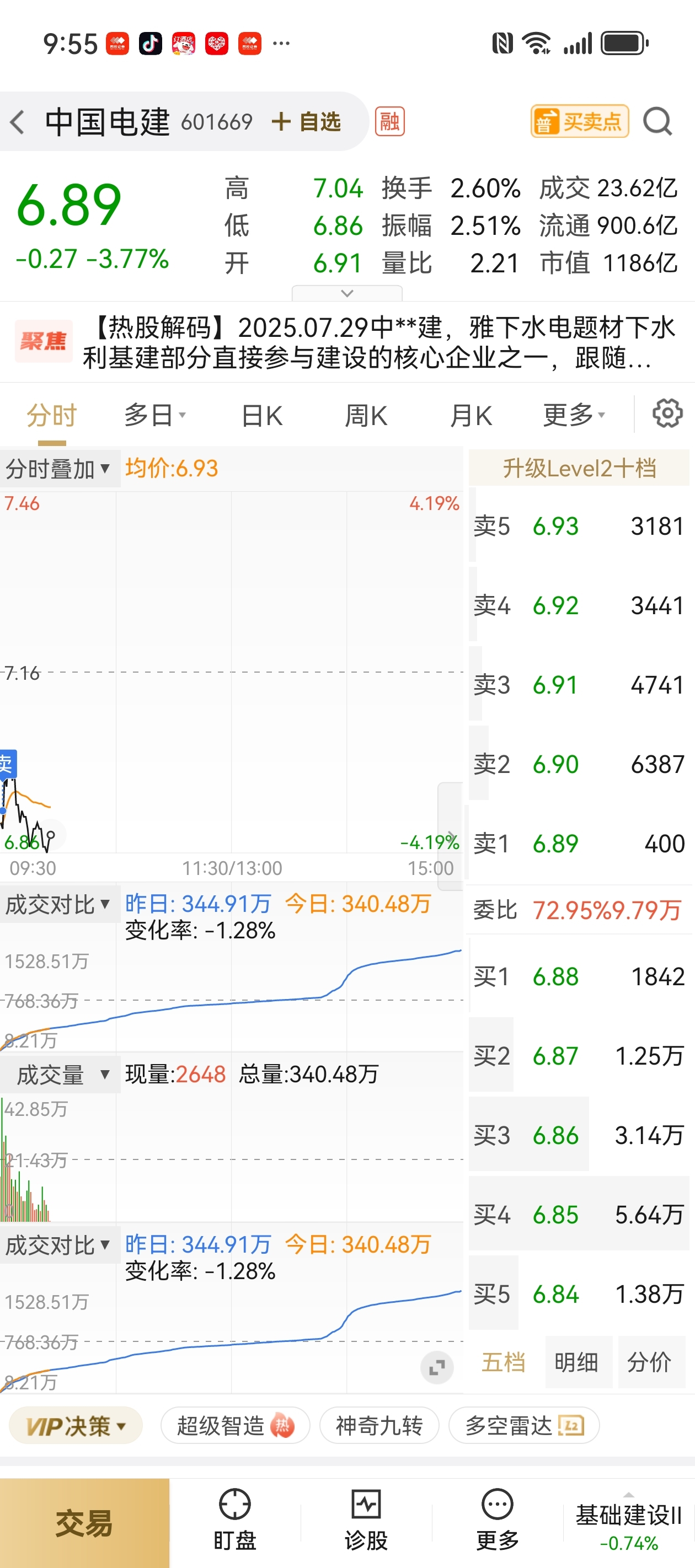
Task: Tap the 委比 72.95% row
Action: (x=579, y=910)
